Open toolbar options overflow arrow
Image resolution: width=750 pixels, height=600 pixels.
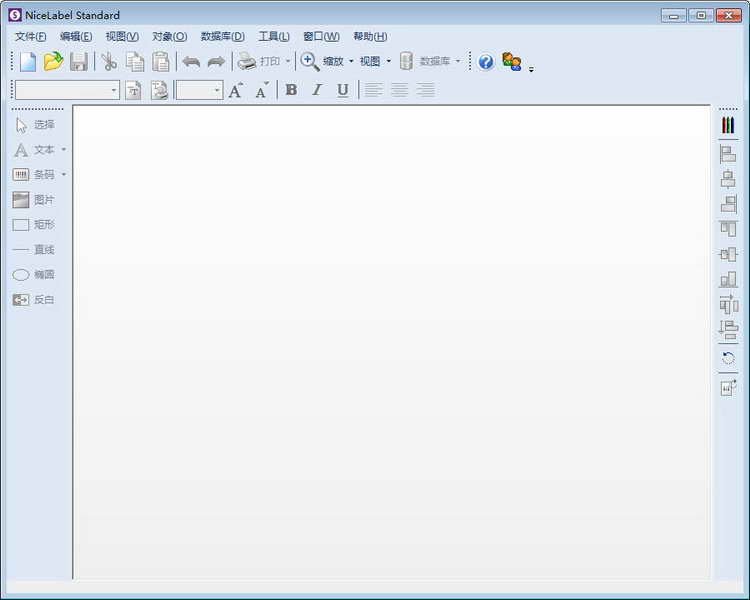pos(531,69)
